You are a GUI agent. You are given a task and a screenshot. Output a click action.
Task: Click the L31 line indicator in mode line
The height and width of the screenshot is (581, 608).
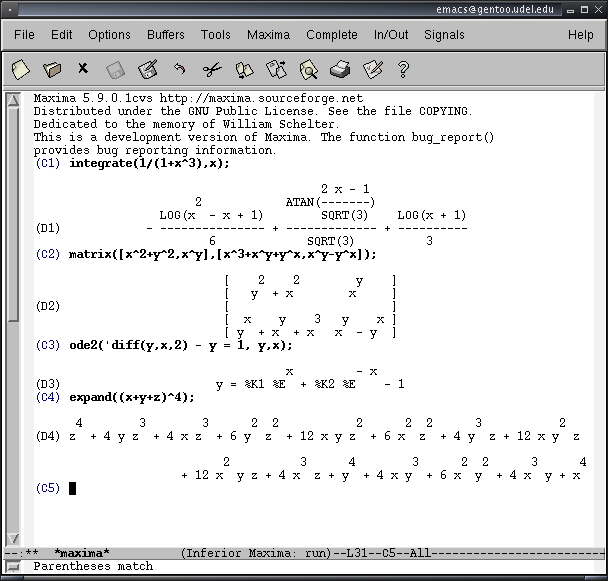pyautogui.click(x=357, y=553)
